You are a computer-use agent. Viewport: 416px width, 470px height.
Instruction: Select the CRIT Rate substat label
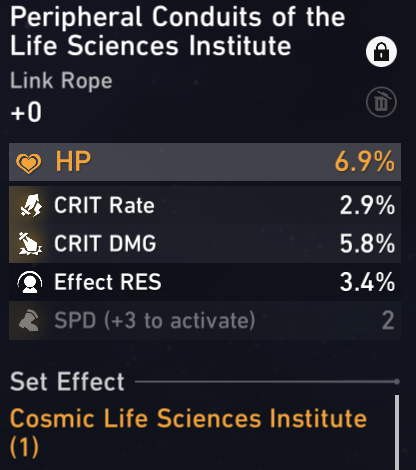(104, 205)
